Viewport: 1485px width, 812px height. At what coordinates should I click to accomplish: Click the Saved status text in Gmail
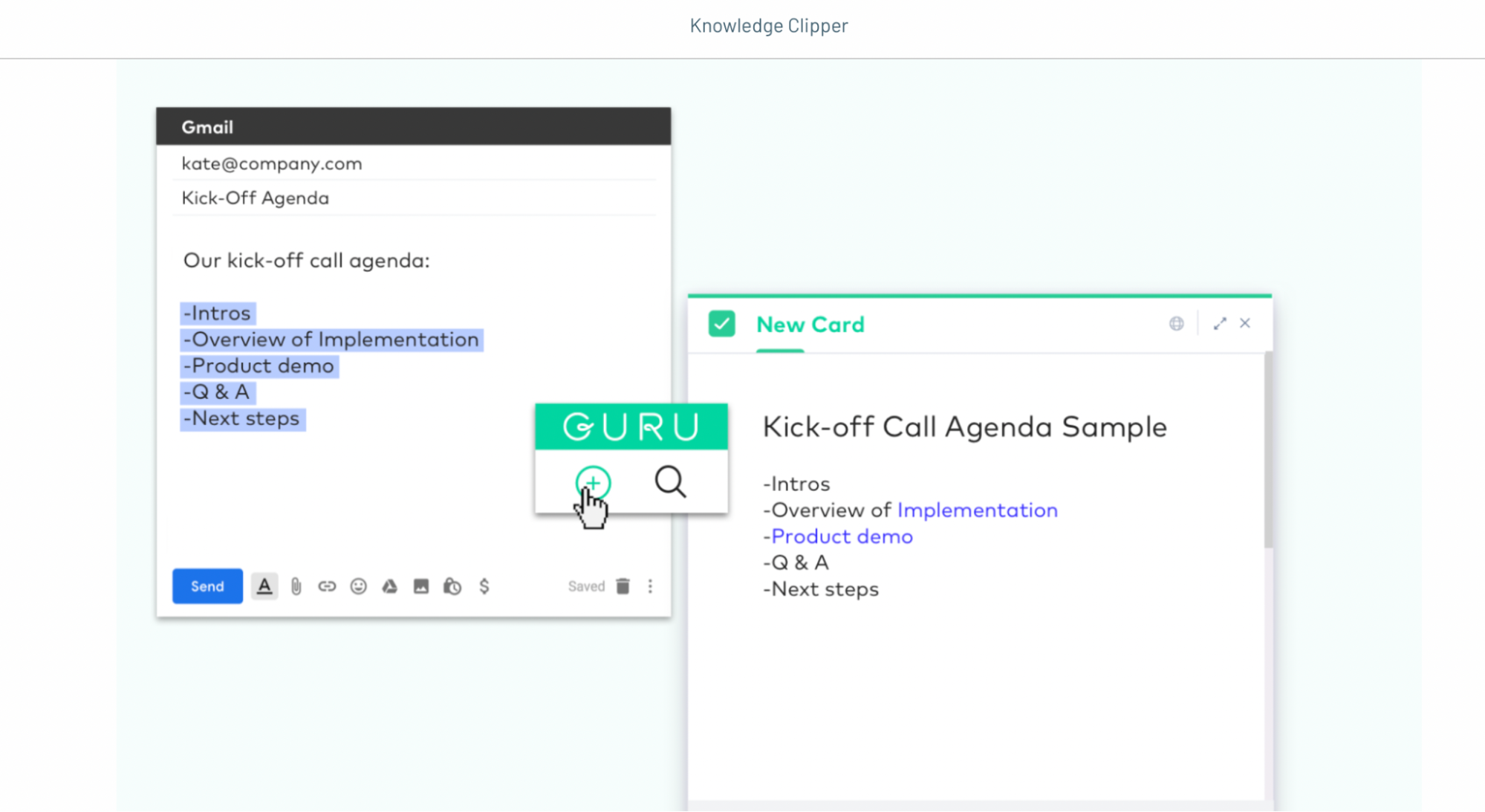[x=586, y=587]
